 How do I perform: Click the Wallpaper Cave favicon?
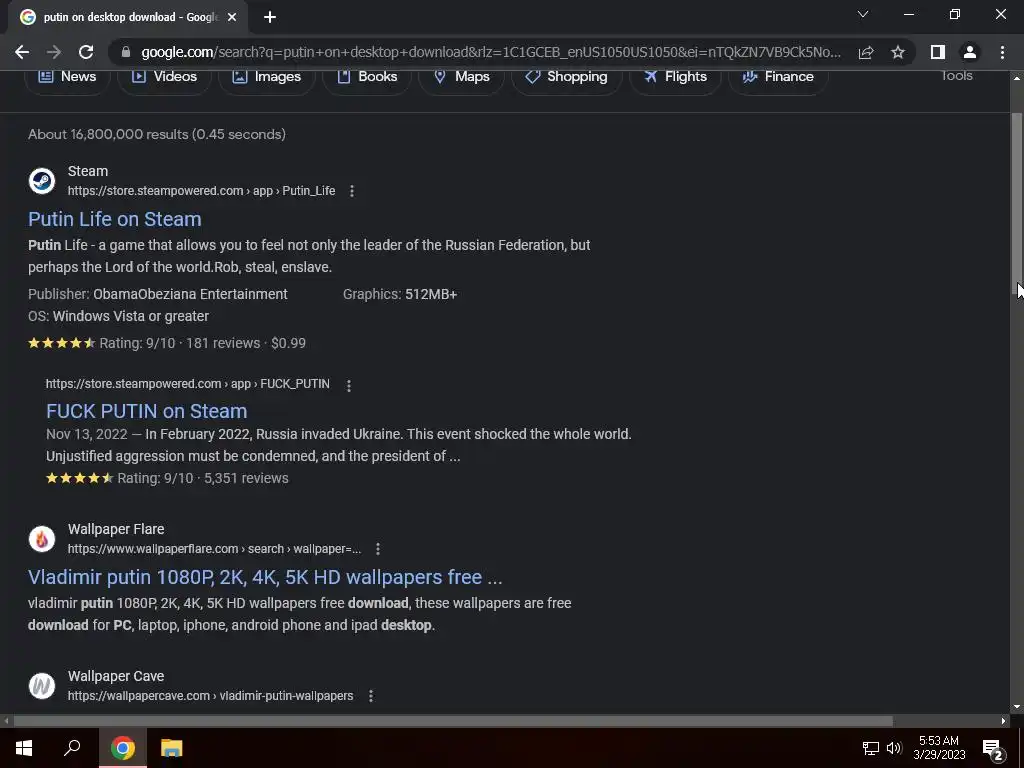[42, 686]
